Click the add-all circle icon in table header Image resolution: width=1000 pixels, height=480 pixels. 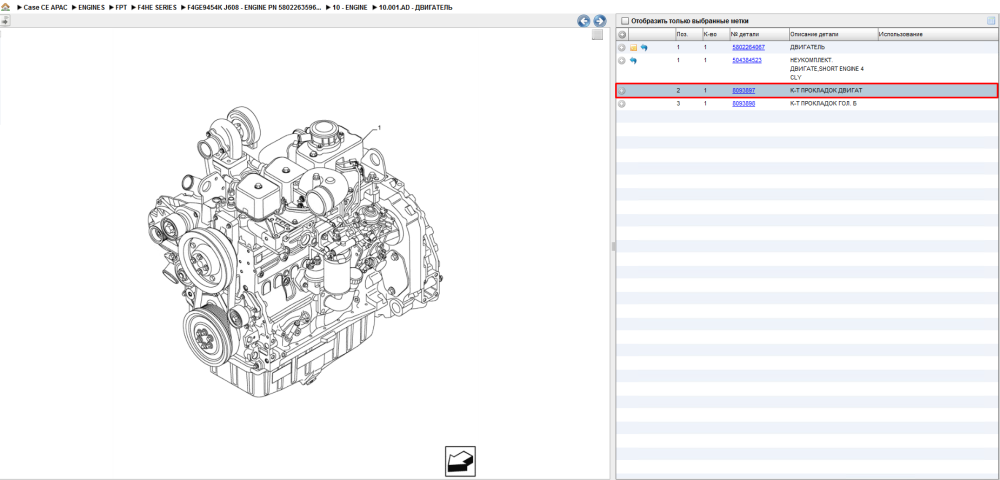pyautogui.click(x=622, y=34)
